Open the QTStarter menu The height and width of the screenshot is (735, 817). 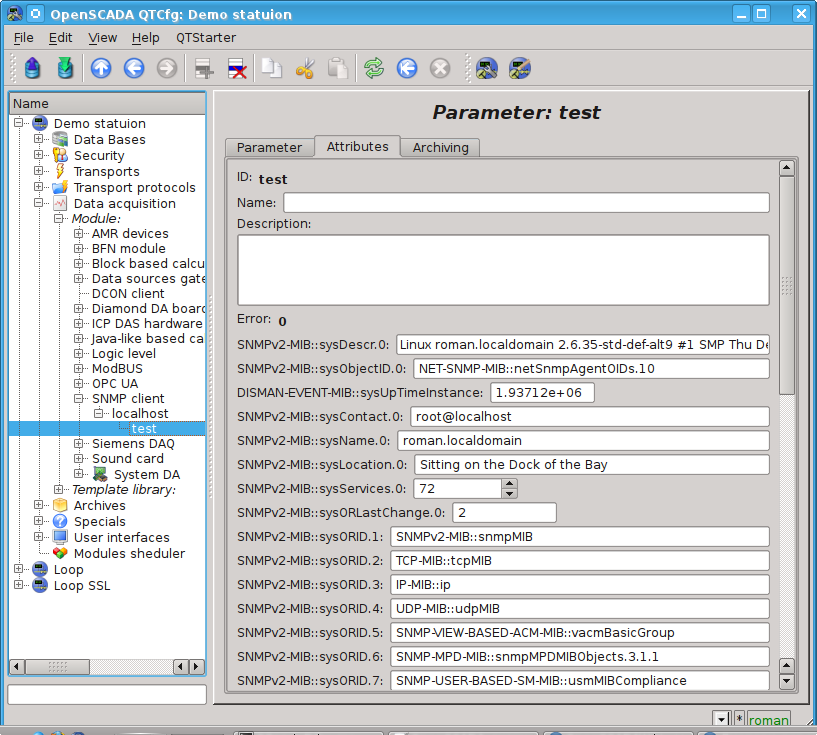tap(205, 37)
